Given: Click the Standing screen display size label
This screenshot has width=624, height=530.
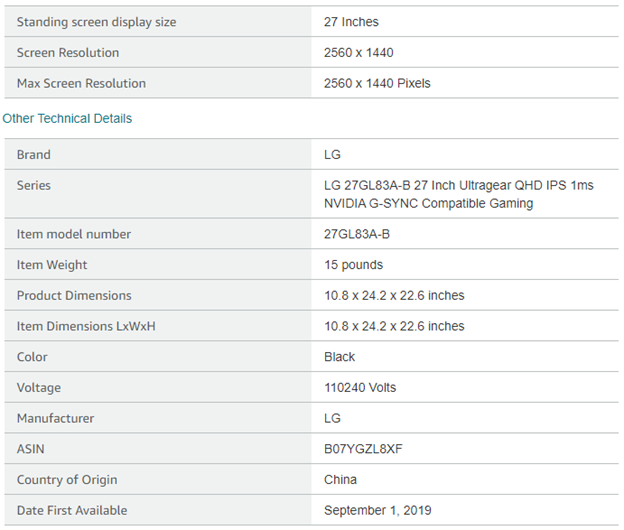Looking at the screenshot, I should (96, 22).
